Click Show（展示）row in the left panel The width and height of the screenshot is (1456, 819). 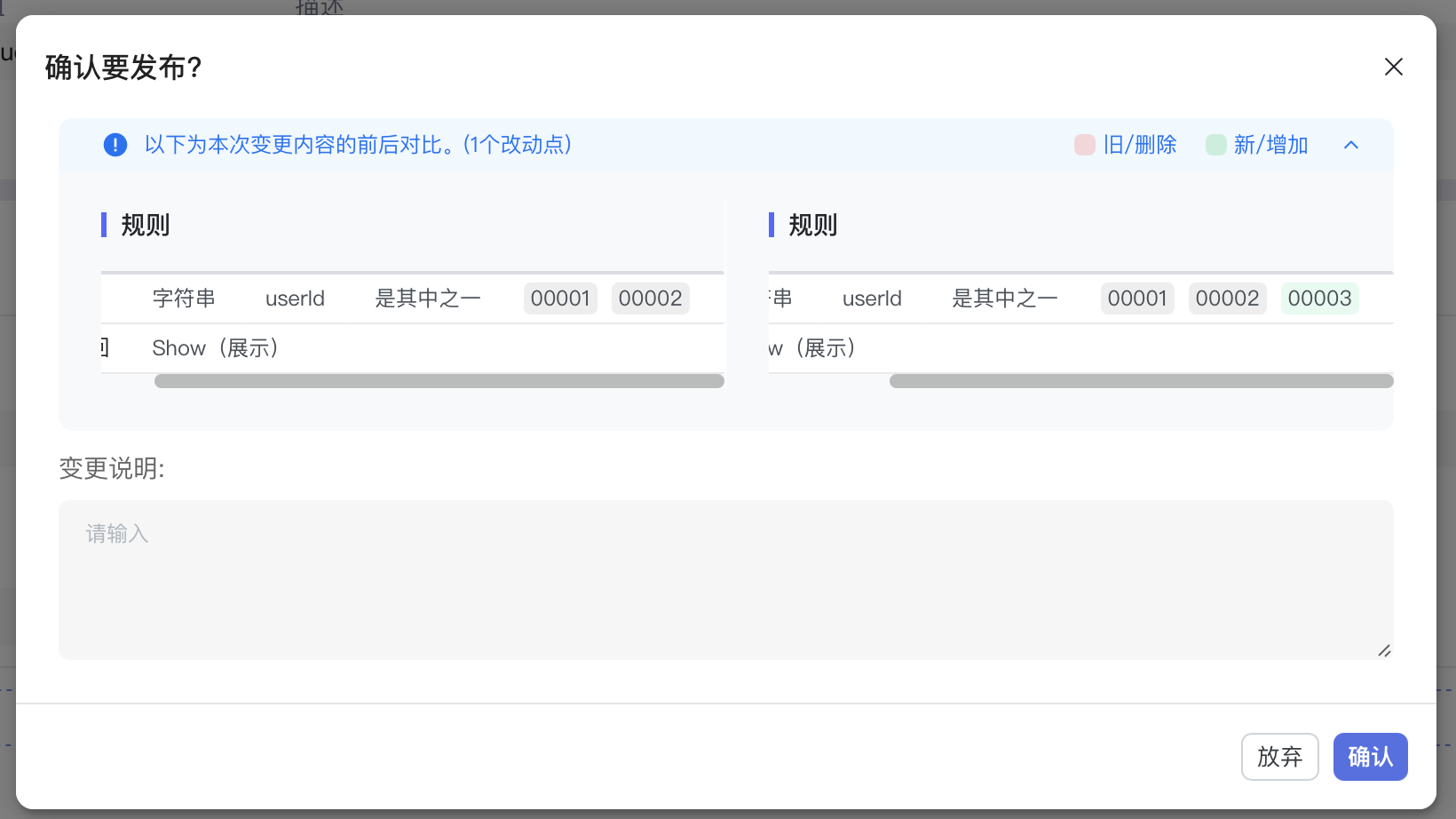click(216, 348)
